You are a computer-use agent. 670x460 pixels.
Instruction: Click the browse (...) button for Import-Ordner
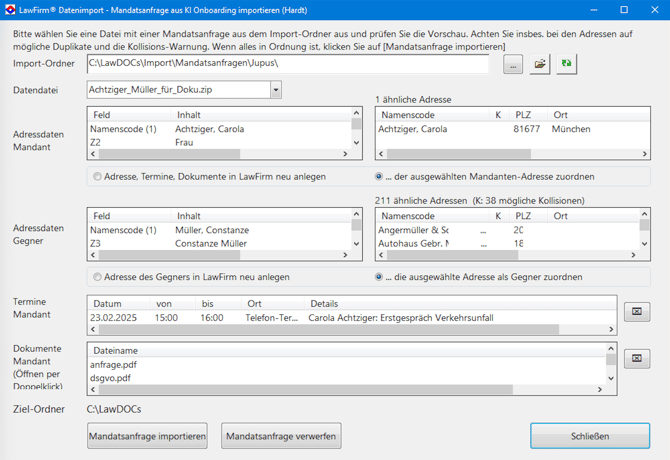[513, 64]
